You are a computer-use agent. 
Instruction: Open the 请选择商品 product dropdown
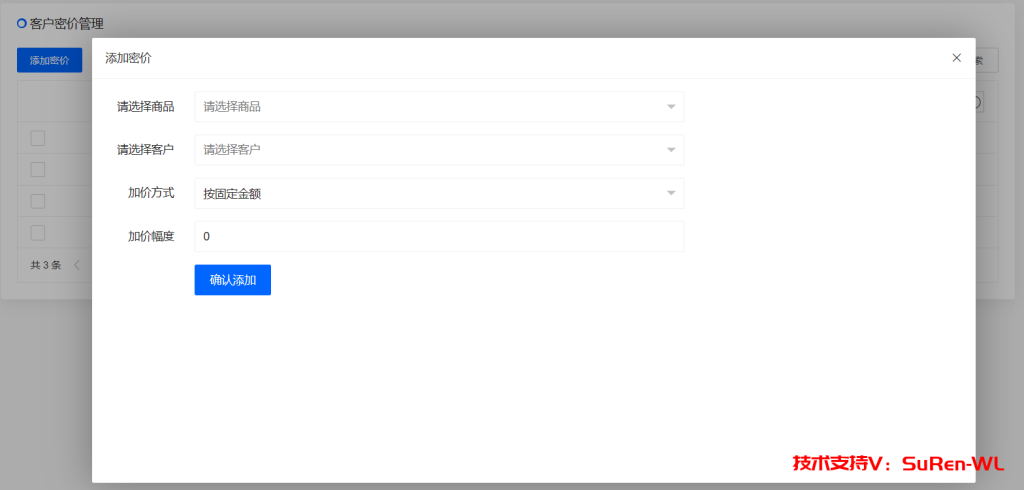click(439, 106)
